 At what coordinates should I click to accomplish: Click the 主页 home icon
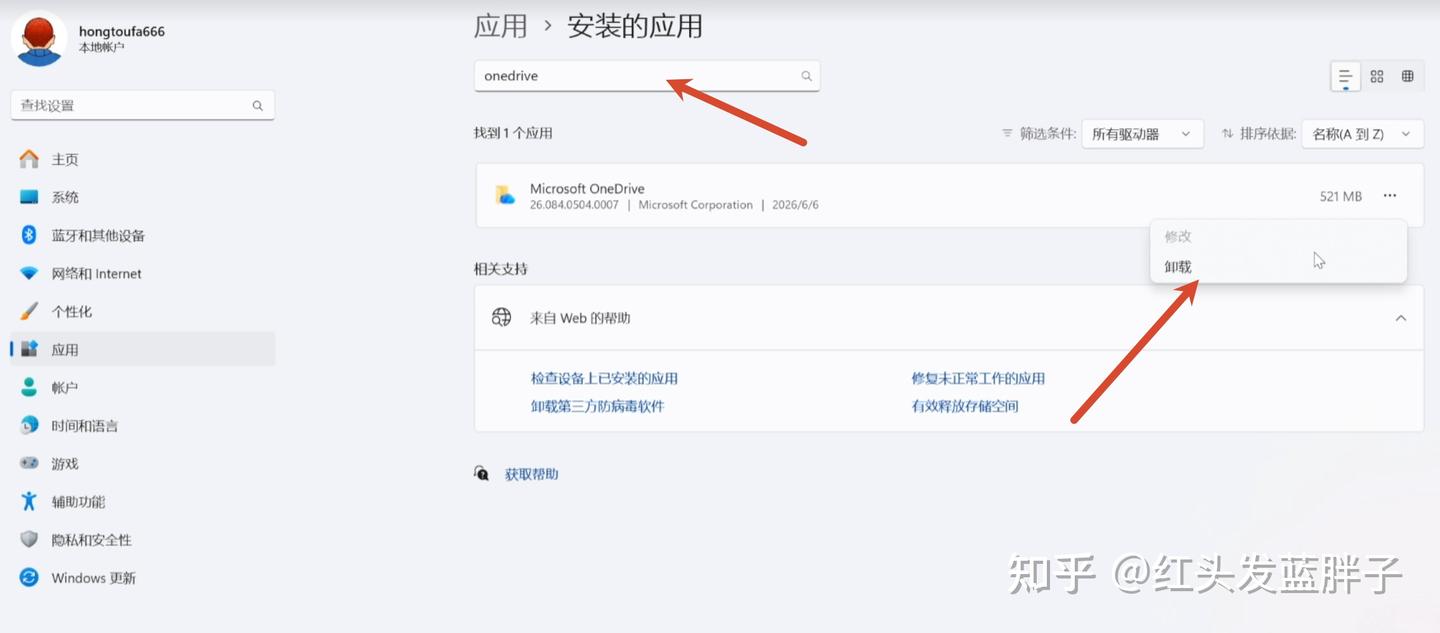click(x=29, y=159)
